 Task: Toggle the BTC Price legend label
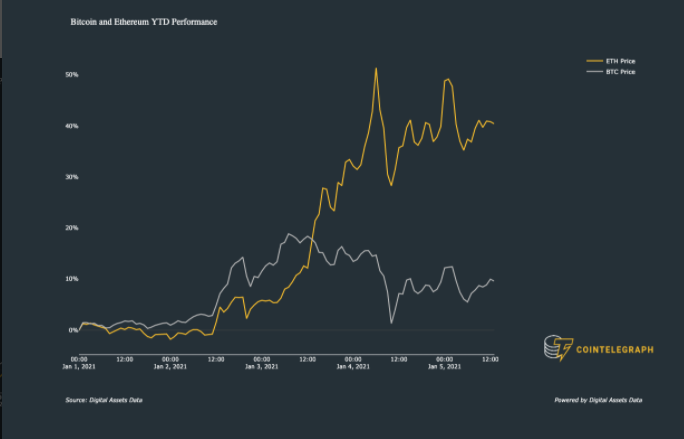tap(620, 72)
